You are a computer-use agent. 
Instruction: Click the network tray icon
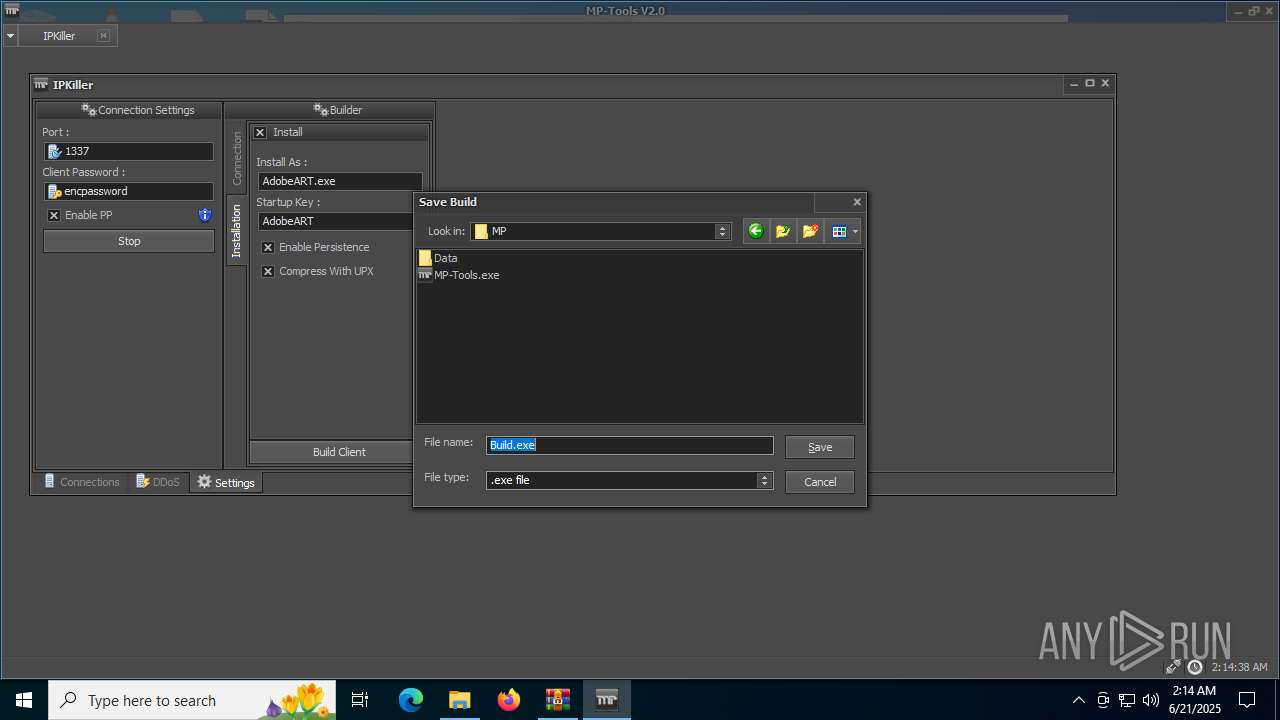[1127, 700]
